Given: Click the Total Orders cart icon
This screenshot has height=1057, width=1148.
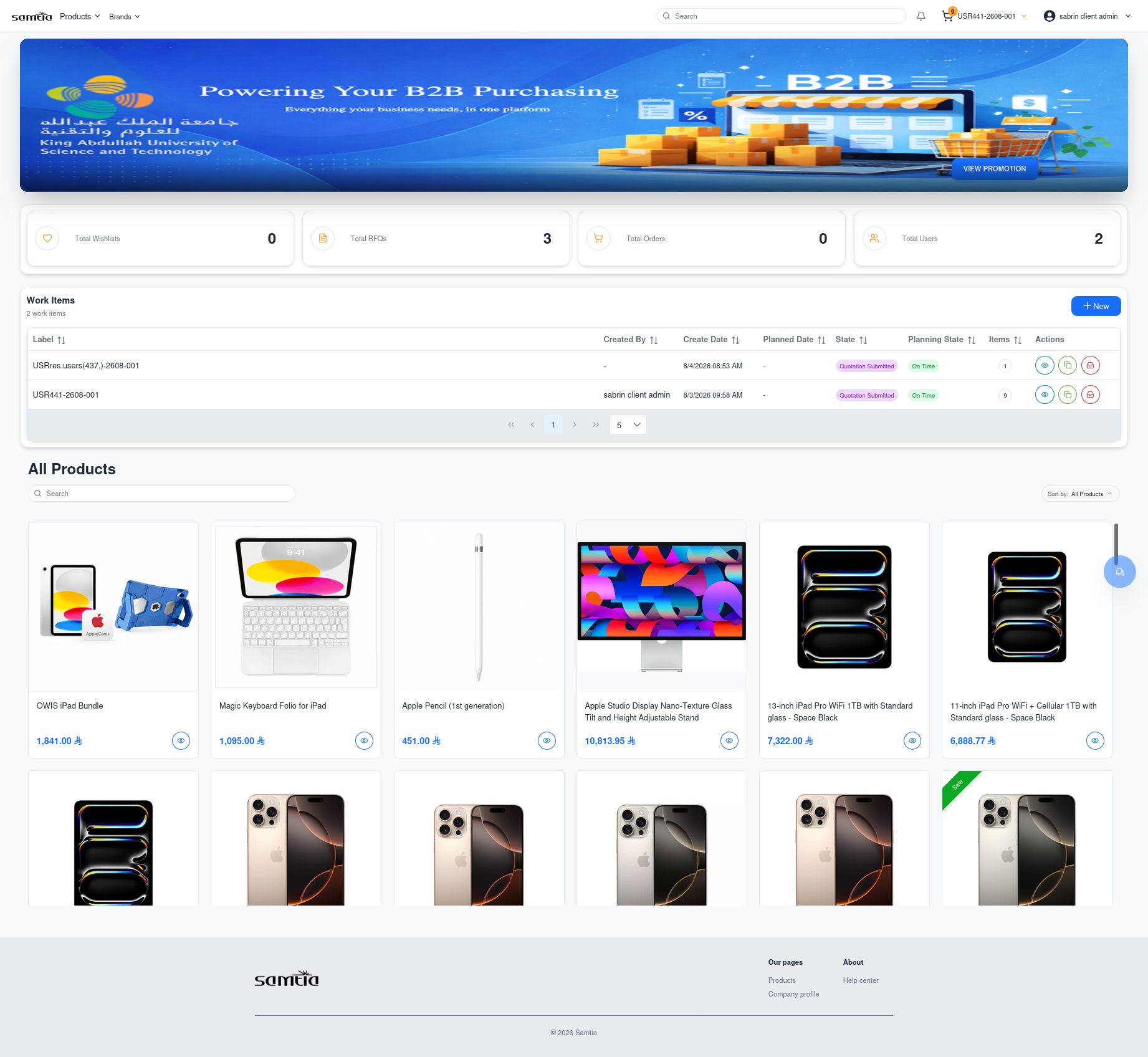Looking at the screenshot, I should point(598,238).
